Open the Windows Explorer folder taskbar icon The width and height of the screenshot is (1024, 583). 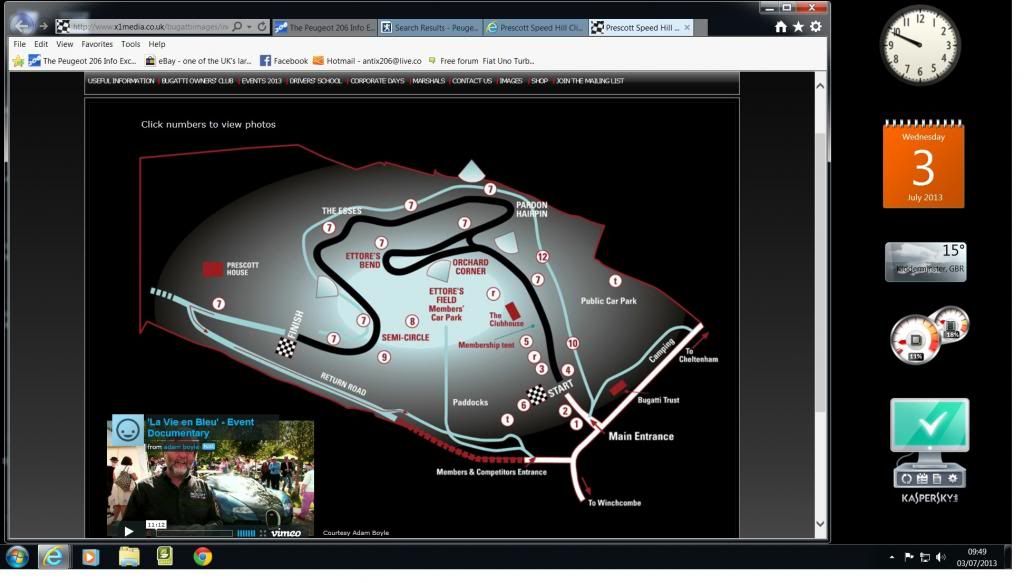coord(129,556)
